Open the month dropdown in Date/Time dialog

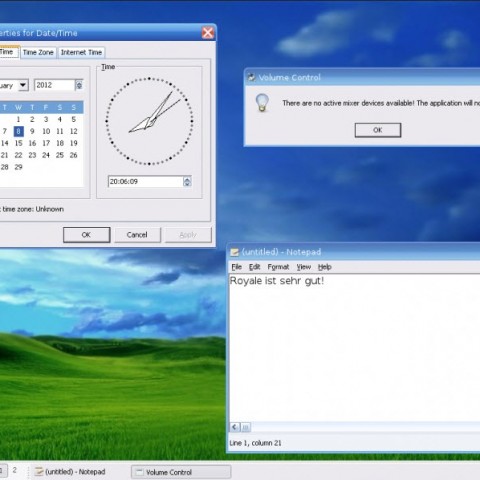pos(23,85)
